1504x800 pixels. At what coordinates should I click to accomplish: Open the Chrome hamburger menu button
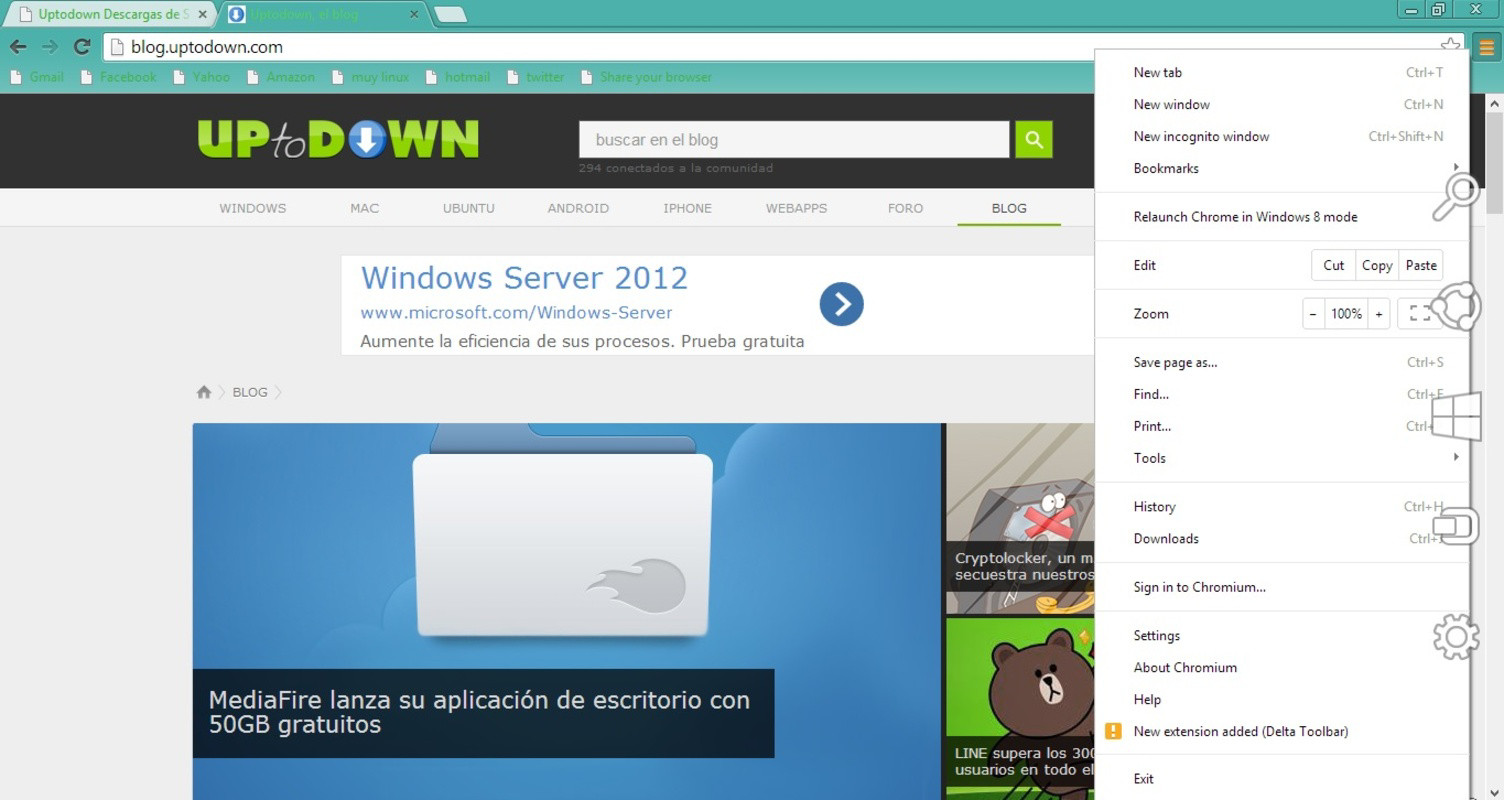1486,47
